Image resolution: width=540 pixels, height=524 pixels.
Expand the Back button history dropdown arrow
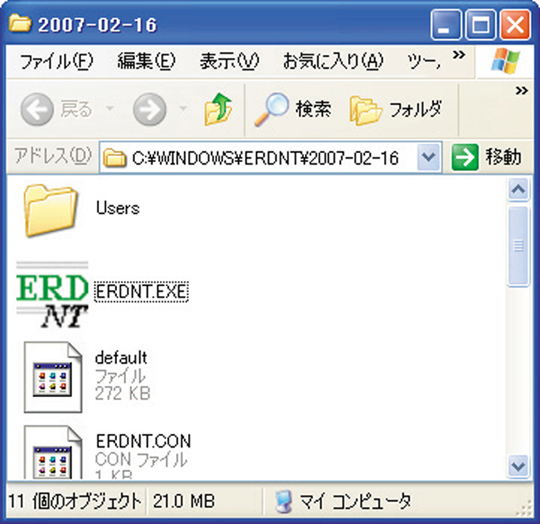110,109
